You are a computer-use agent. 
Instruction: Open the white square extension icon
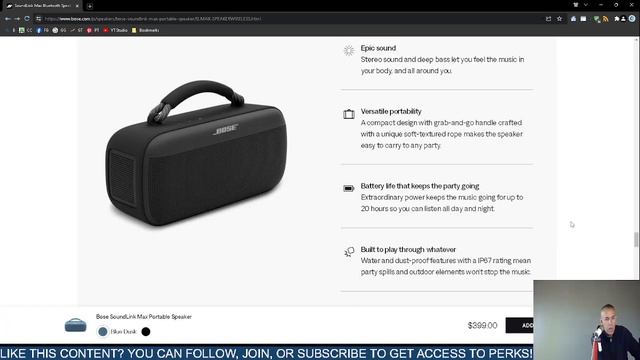pyautogui.click(x=583, y=19)
